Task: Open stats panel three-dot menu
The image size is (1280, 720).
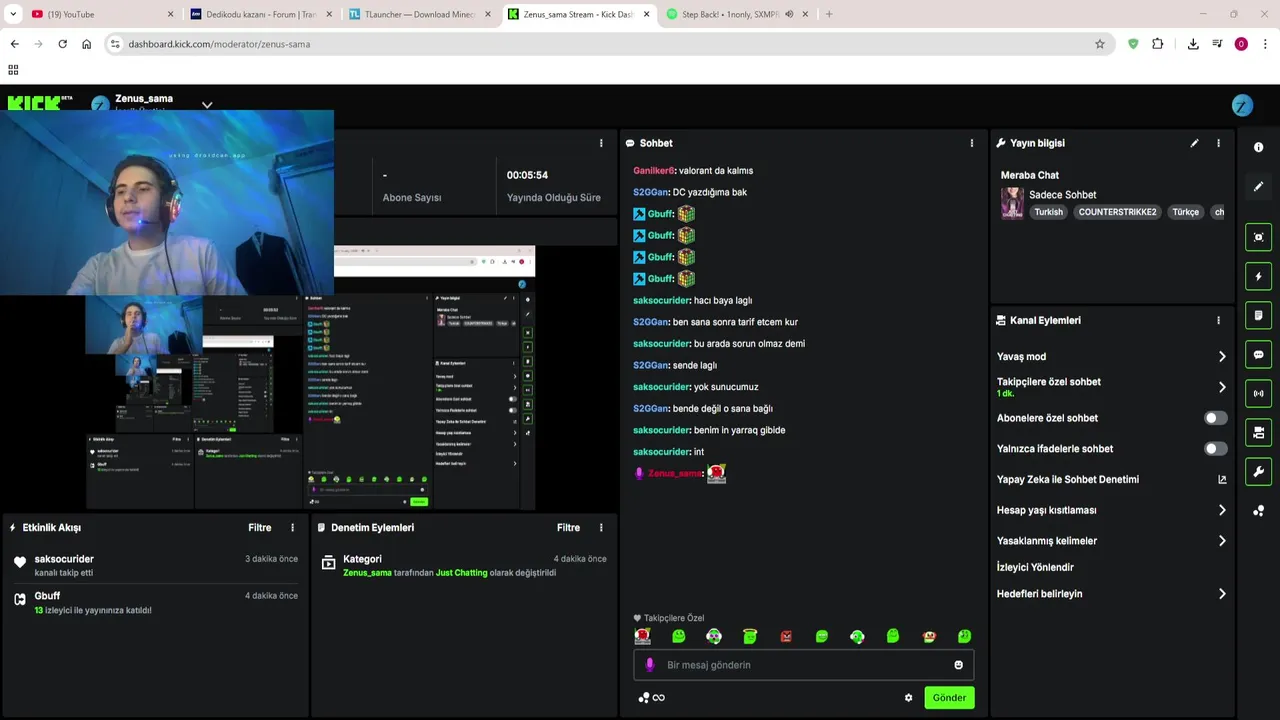Action: point(601,143)
